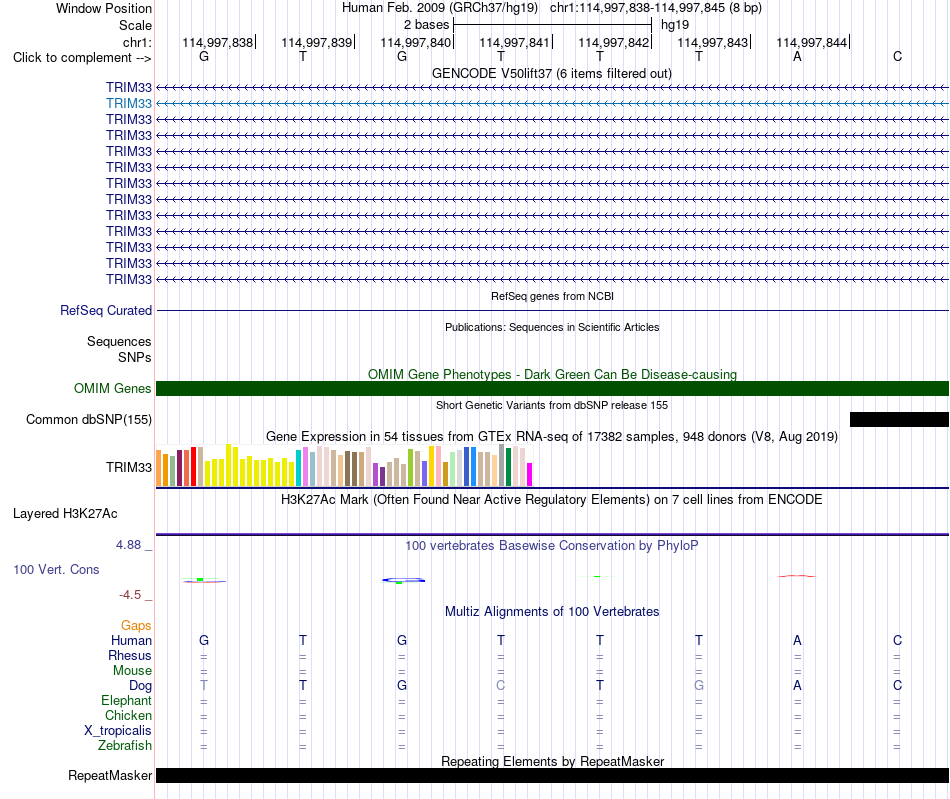Click the "Window Position" track label
This screenshot has width=950, height=799.
(x=104, y=8)
